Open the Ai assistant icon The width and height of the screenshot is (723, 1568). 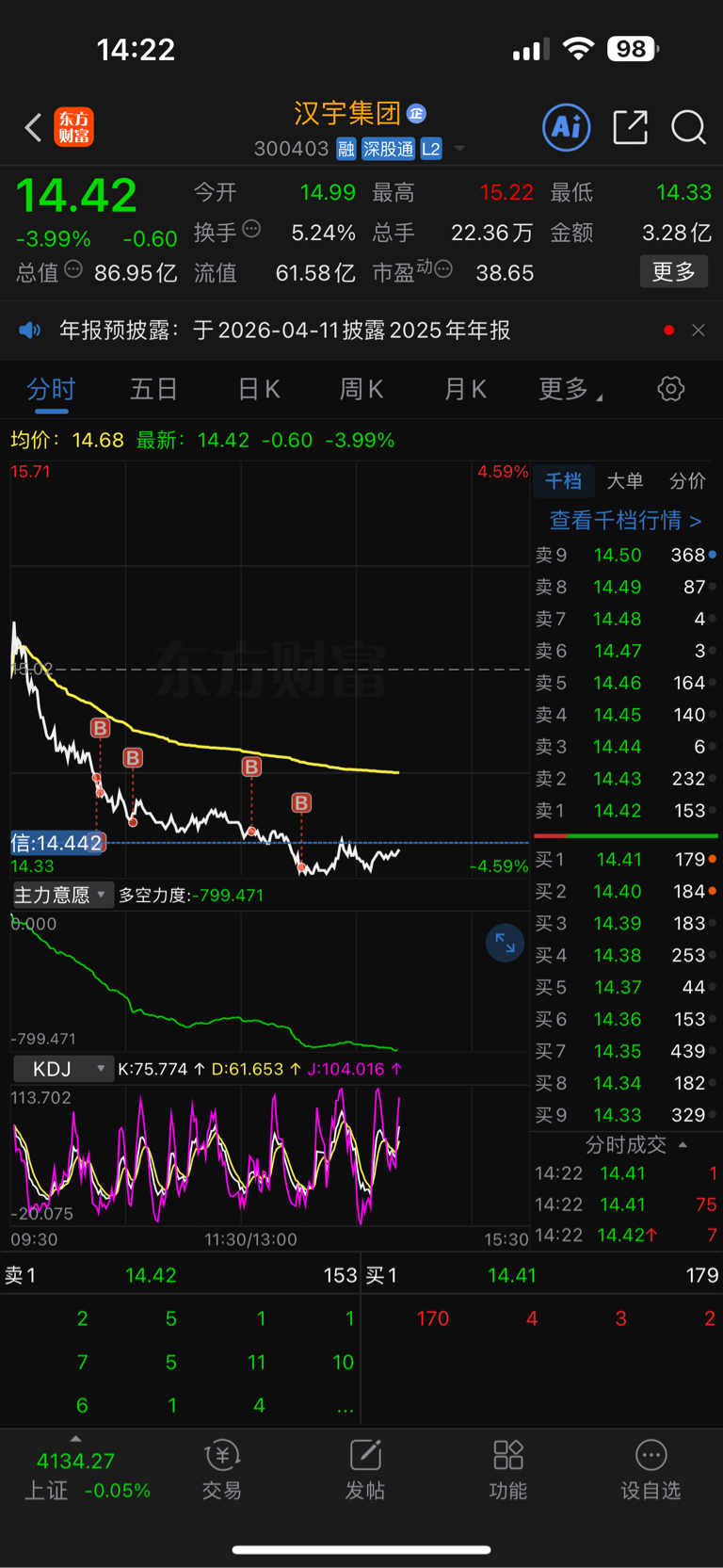point(567,127)
